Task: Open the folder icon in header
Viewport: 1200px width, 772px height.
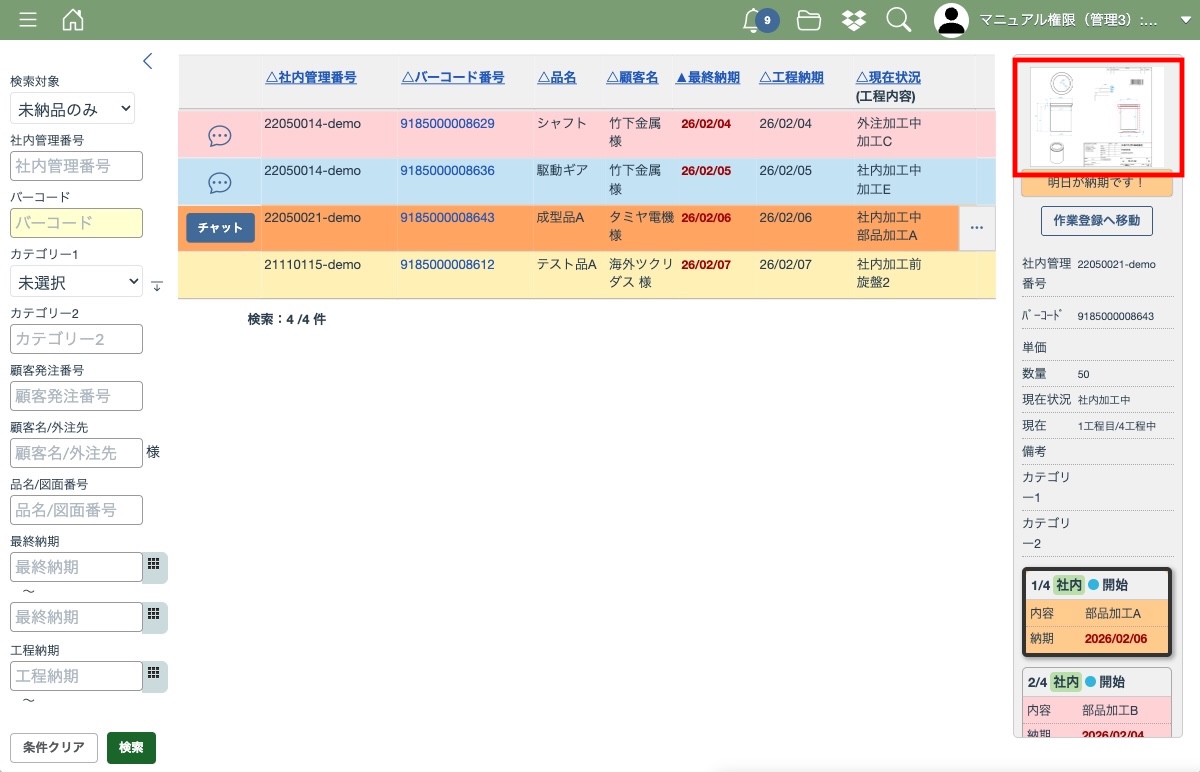Action: pos(809,20)
